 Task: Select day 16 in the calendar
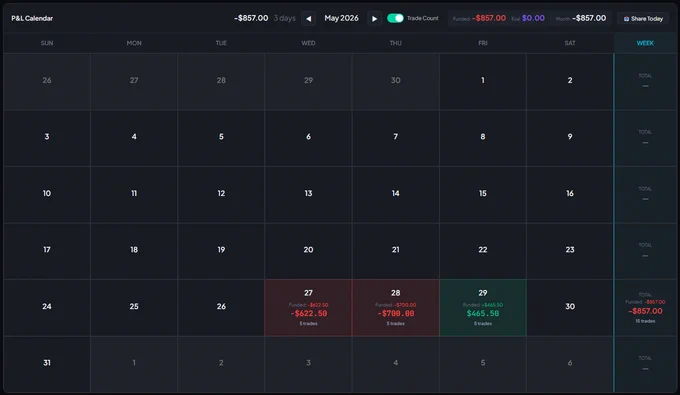[x=570, y=195]
